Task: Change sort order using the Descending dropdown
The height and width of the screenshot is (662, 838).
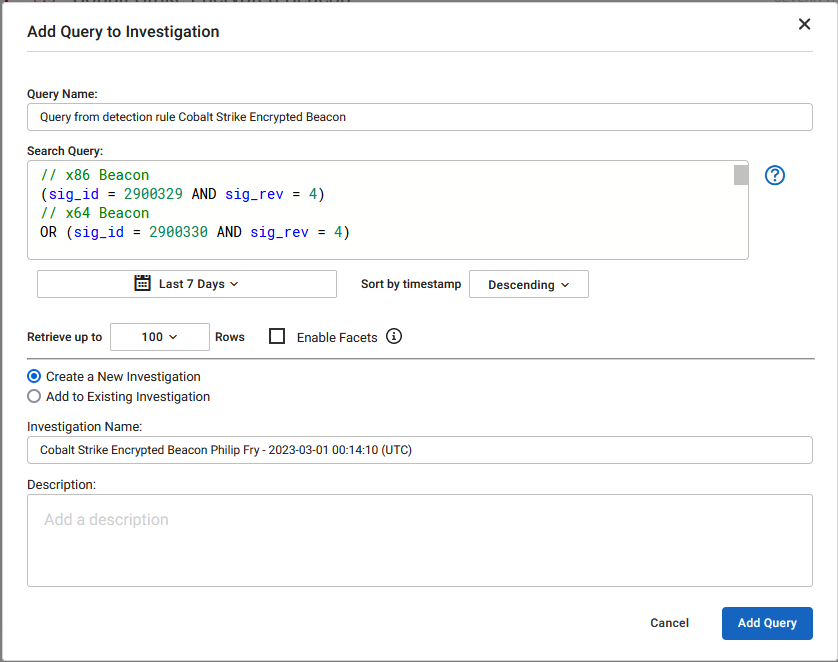Action: coord(528,284)
